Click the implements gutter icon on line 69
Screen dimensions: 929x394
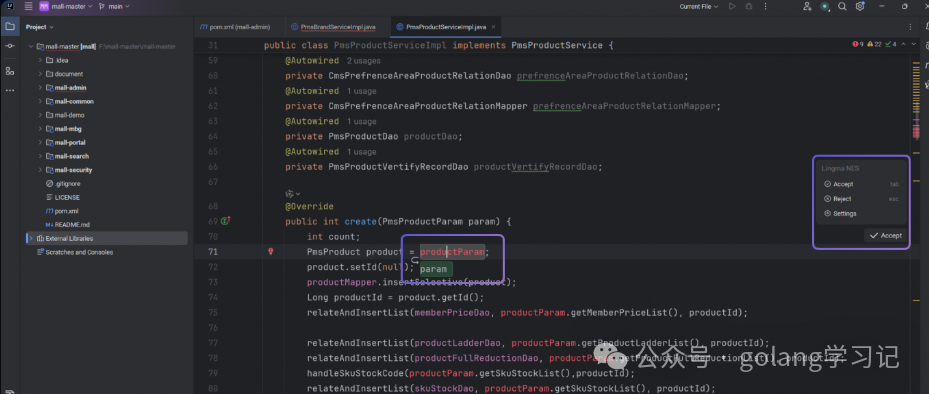click(x=225, y=221)
